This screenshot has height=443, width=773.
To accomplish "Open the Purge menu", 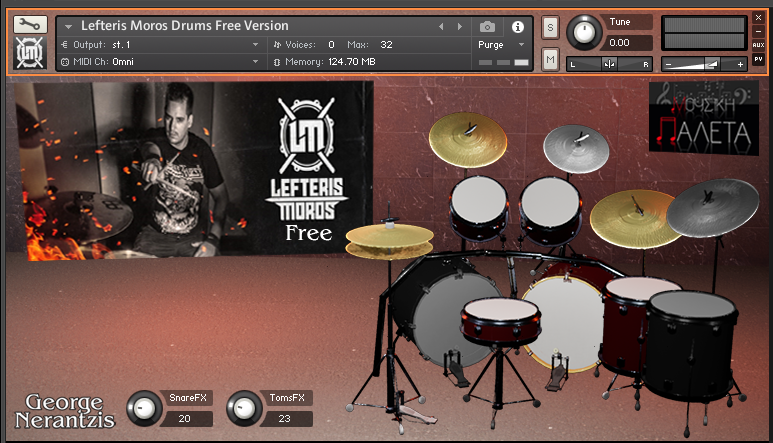I will pos(501,45).
